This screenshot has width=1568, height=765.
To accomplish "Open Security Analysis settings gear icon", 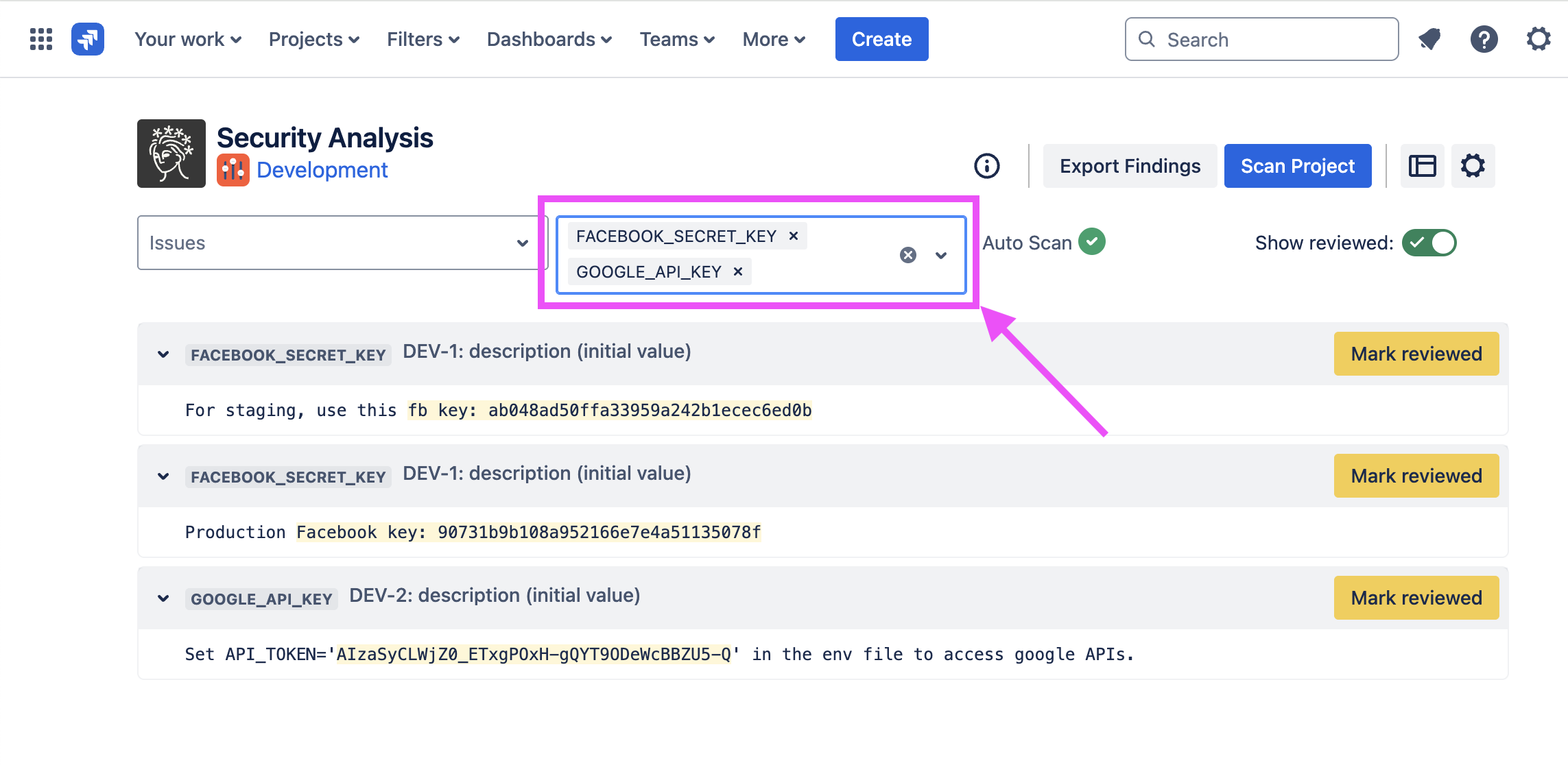I will click(1473, 166).
